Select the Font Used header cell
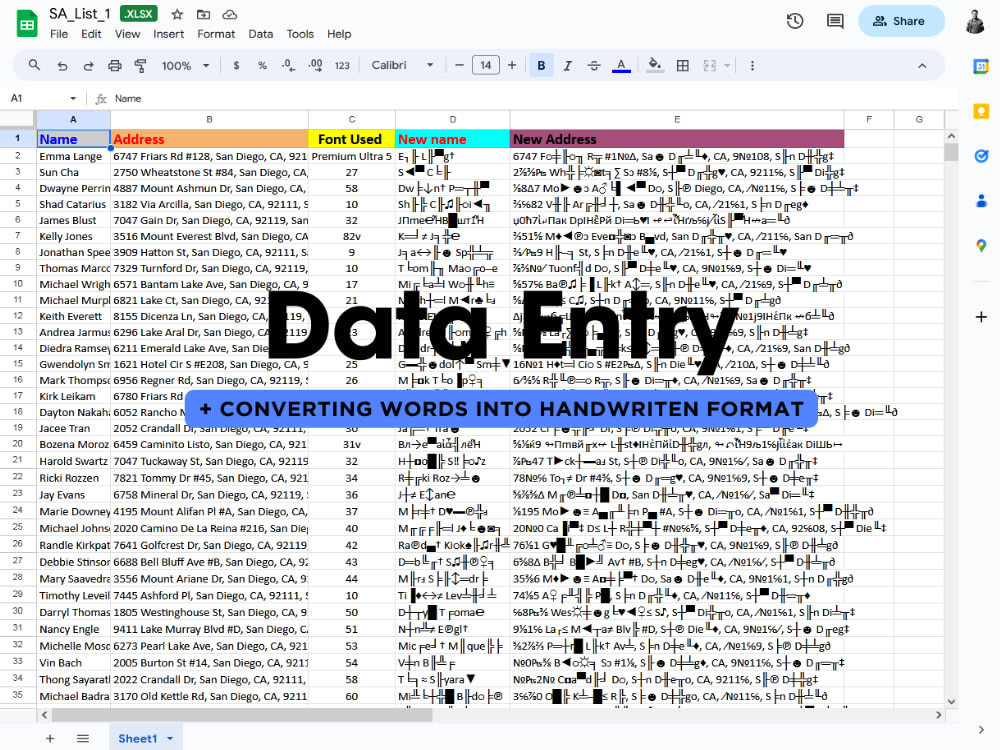This screenshot has height=750, width=1000. tap(351, 139)
